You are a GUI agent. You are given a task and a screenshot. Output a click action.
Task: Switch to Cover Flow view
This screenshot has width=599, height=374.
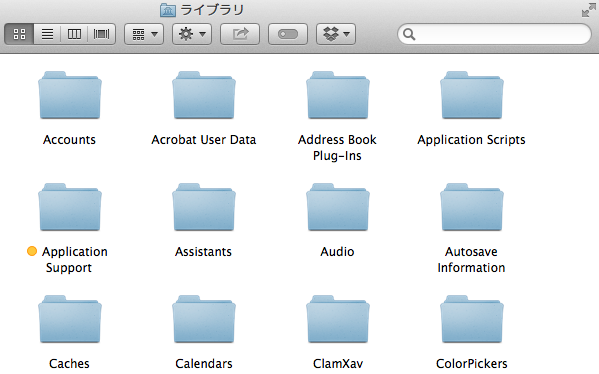pos(102,34)
